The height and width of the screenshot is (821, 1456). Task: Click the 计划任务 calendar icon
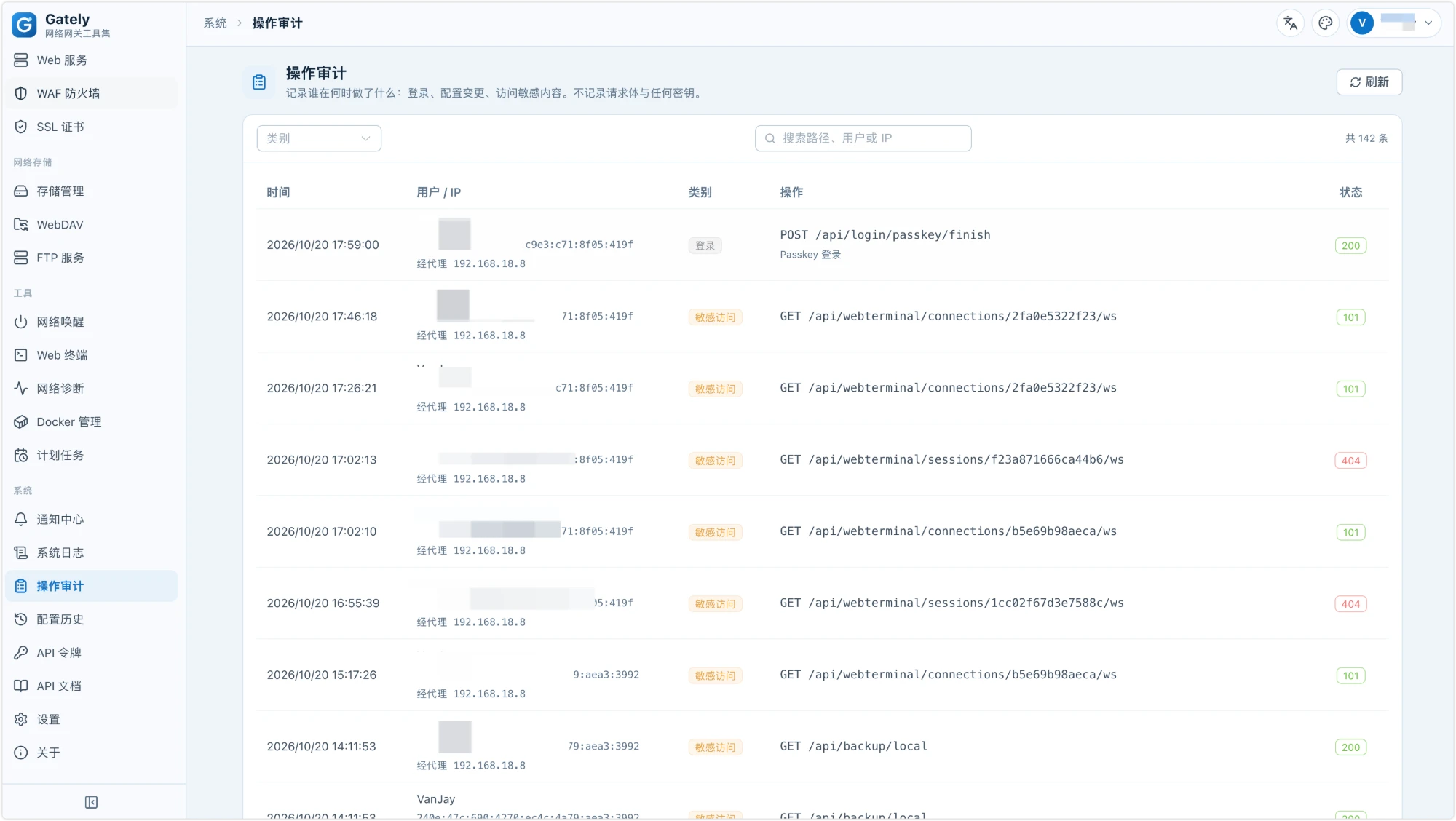coord(21,456)
